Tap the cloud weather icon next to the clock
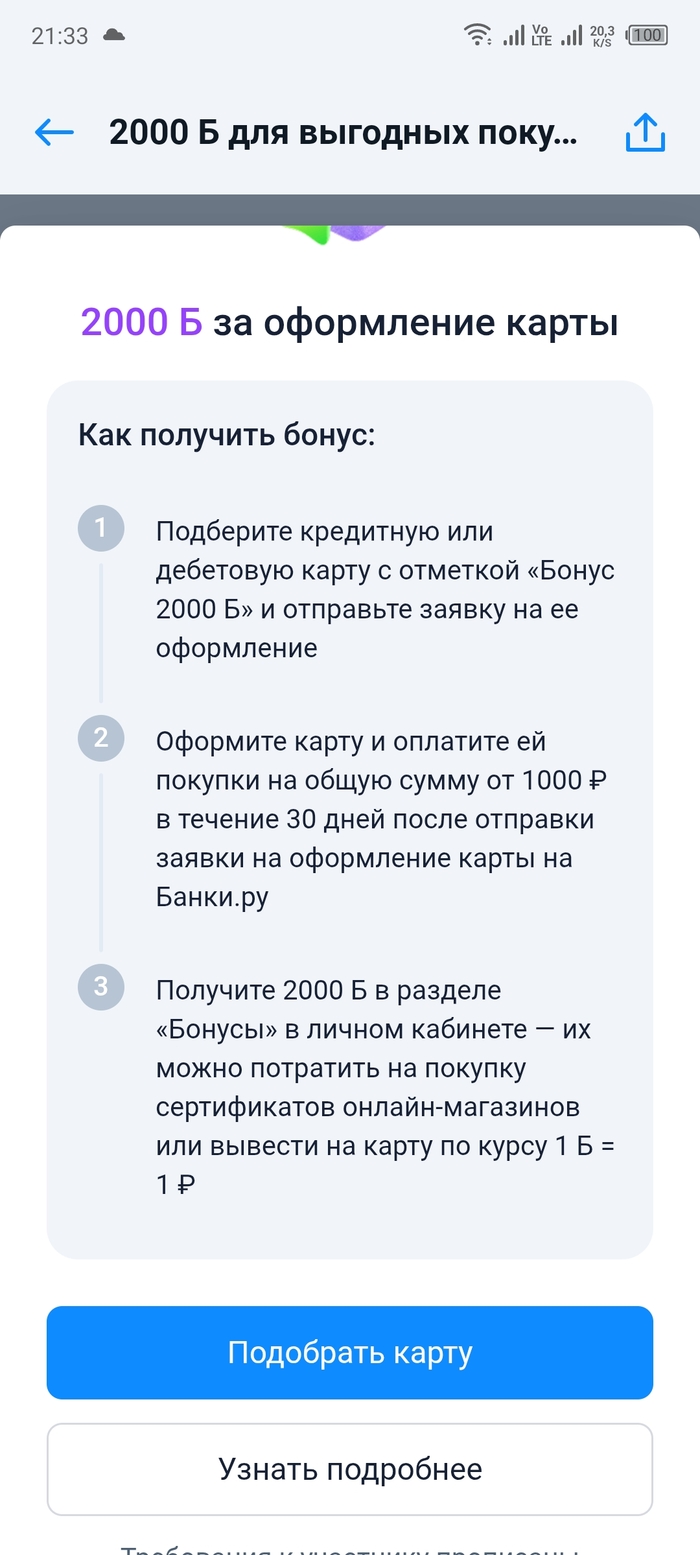 point(113,33)
